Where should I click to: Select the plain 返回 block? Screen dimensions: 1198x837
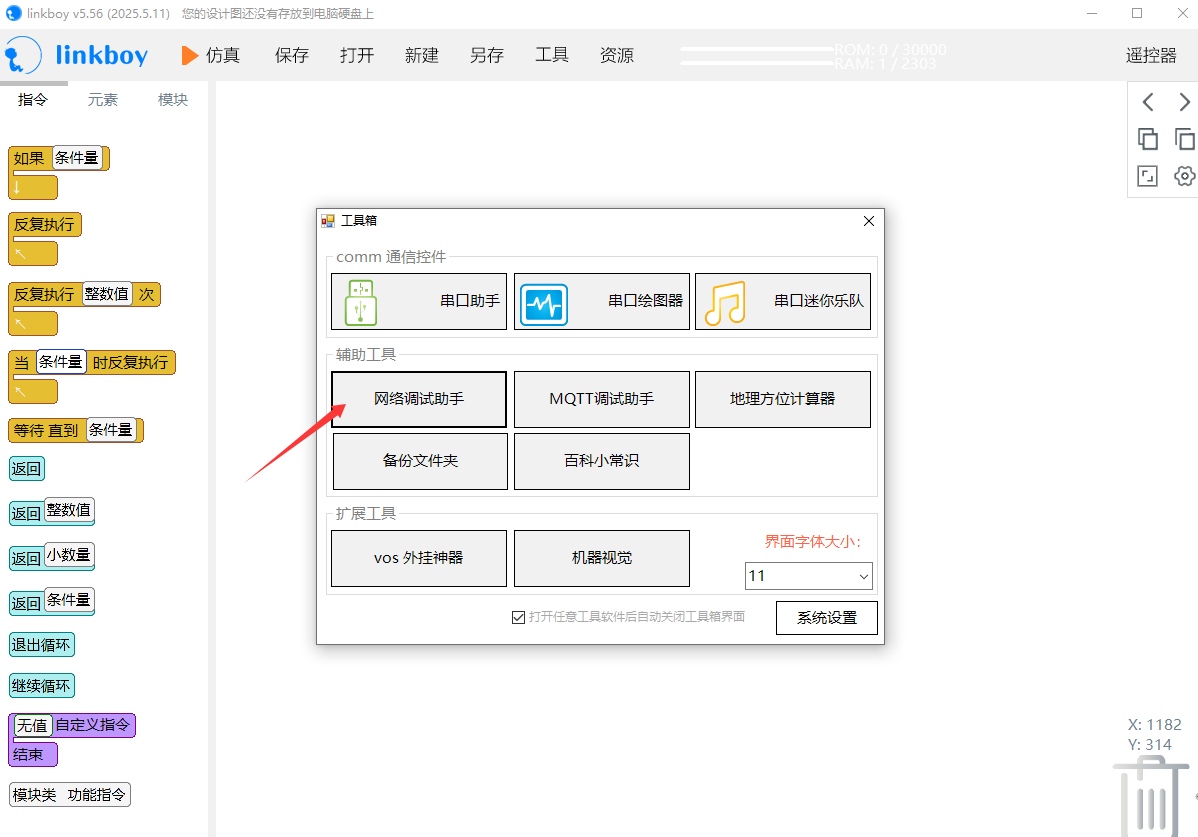coord(27,468)
